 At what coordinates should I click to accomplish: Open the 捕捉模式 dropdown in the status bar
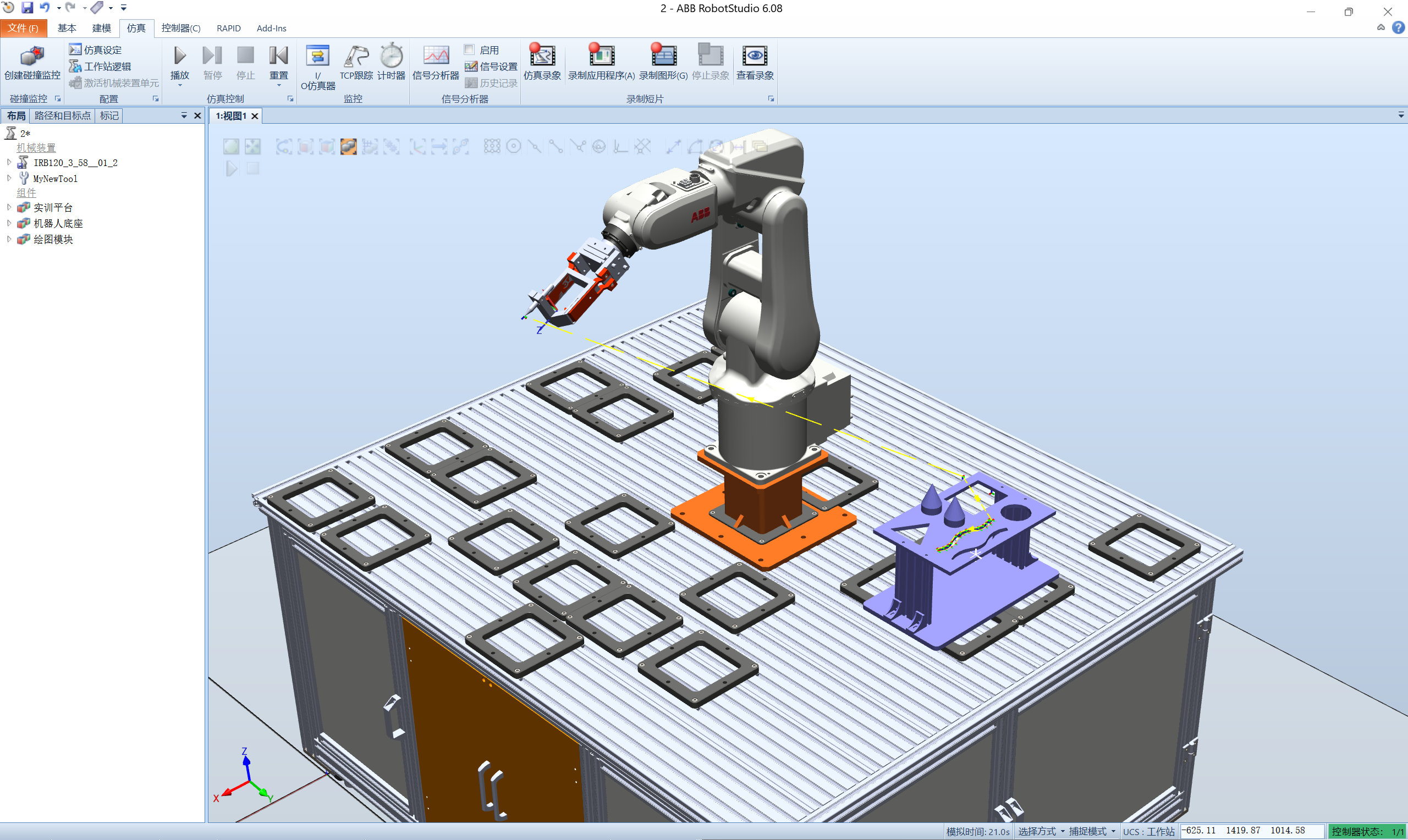1092,831
